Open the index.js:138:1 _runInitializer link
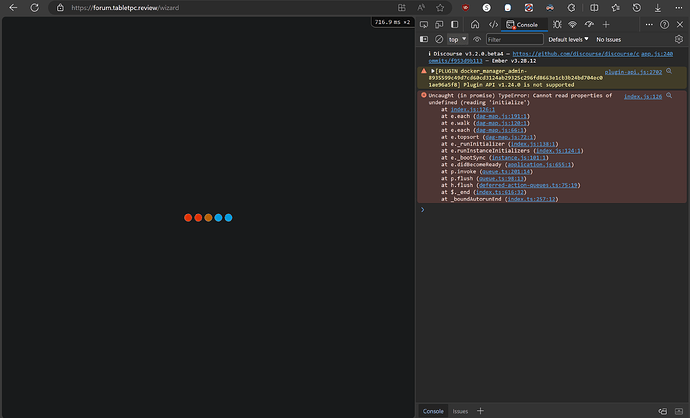This screenshot has height=418, width=690. click(x=533, y=144)
